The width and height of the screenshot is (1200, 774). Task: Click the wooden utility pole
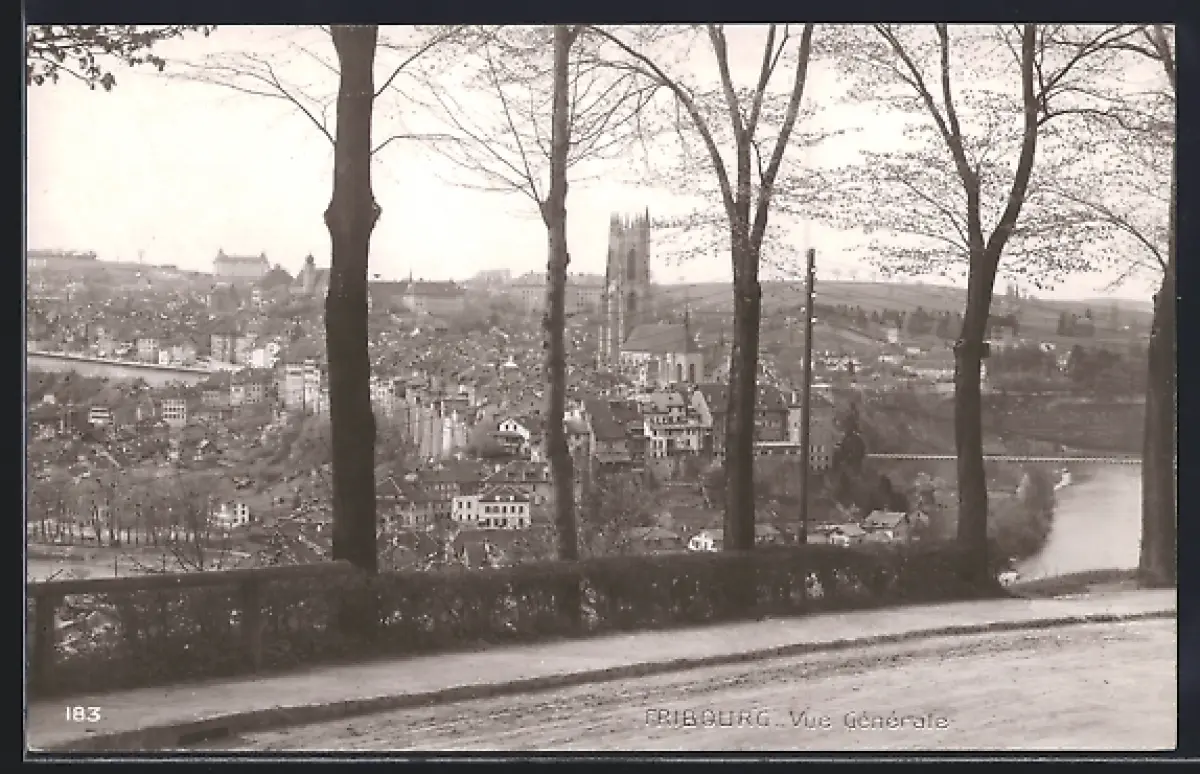click(x=807, y=400)
